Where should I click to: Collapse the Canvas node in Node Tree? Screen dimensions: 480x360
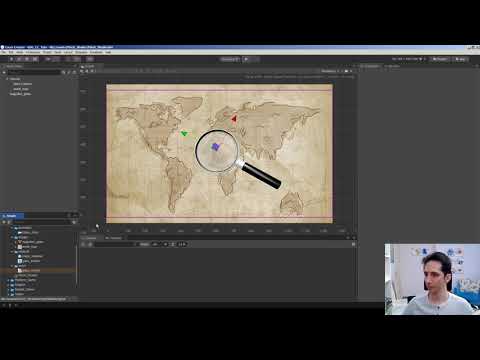point(7,79)
